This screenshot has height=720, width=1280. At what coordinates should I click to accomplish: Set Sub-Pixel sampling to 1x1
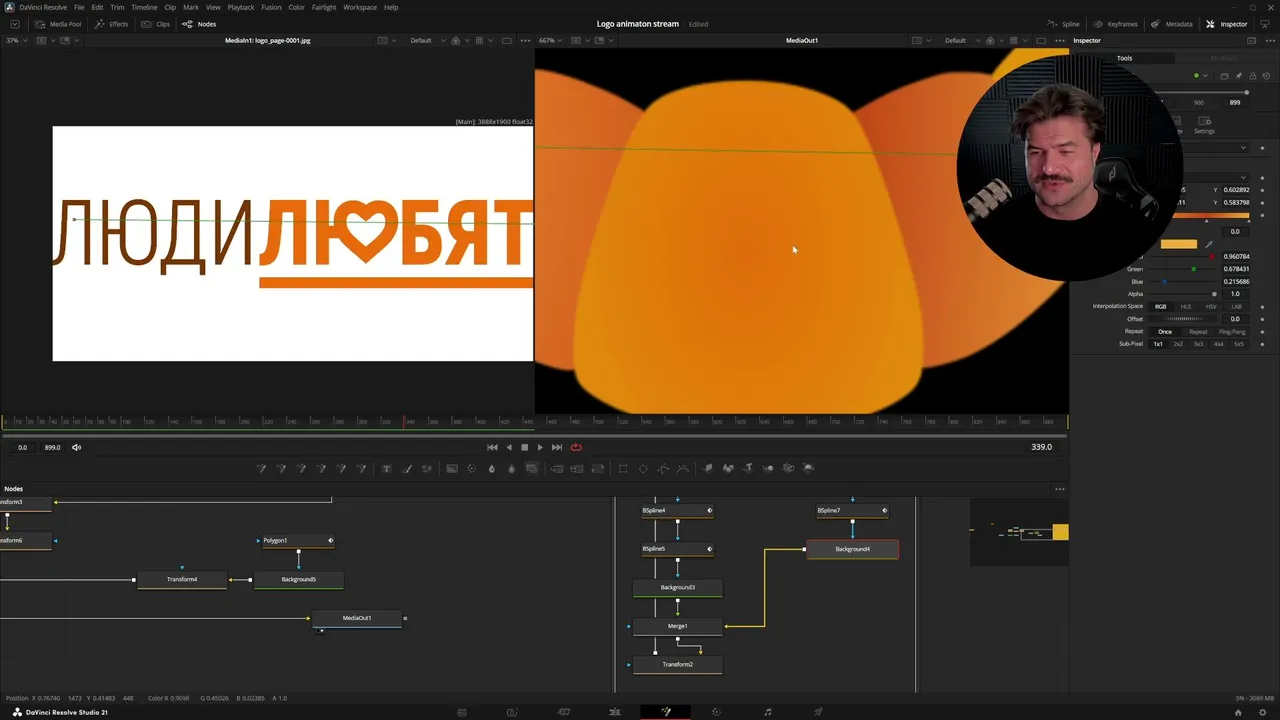pos(1158,344)
